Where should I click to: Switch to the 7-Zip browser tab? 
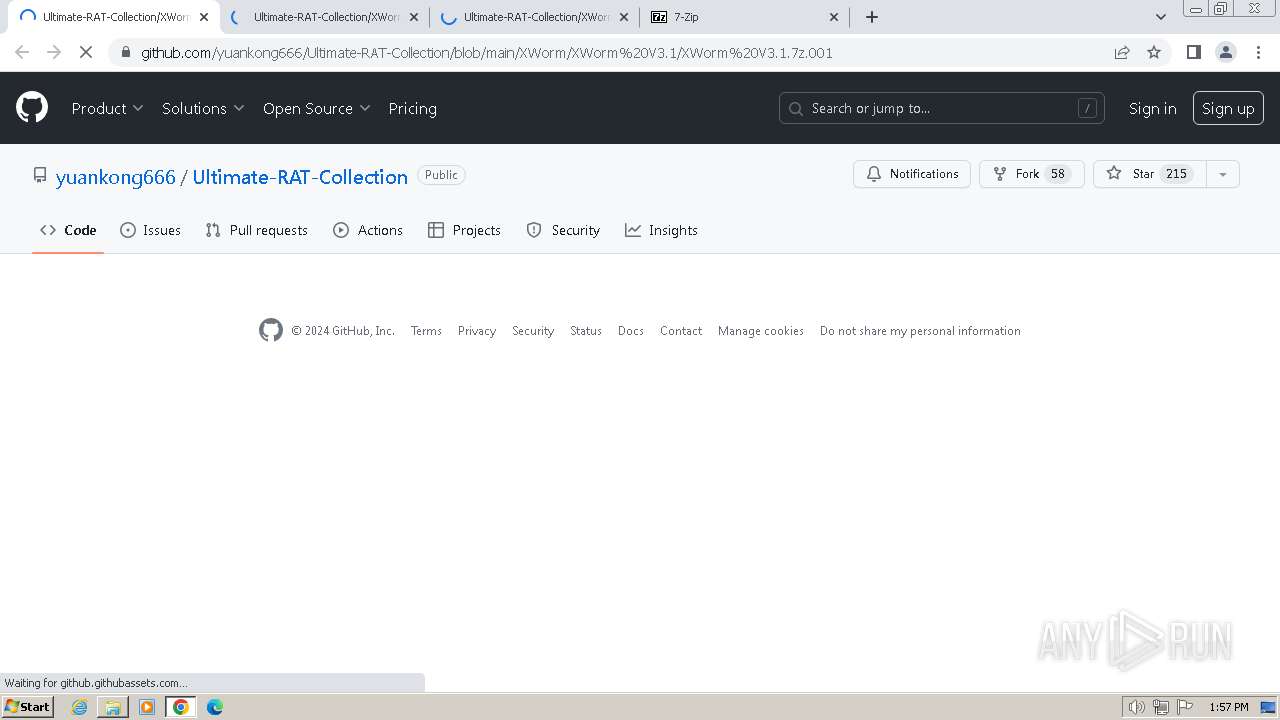(x=744, y=17)
